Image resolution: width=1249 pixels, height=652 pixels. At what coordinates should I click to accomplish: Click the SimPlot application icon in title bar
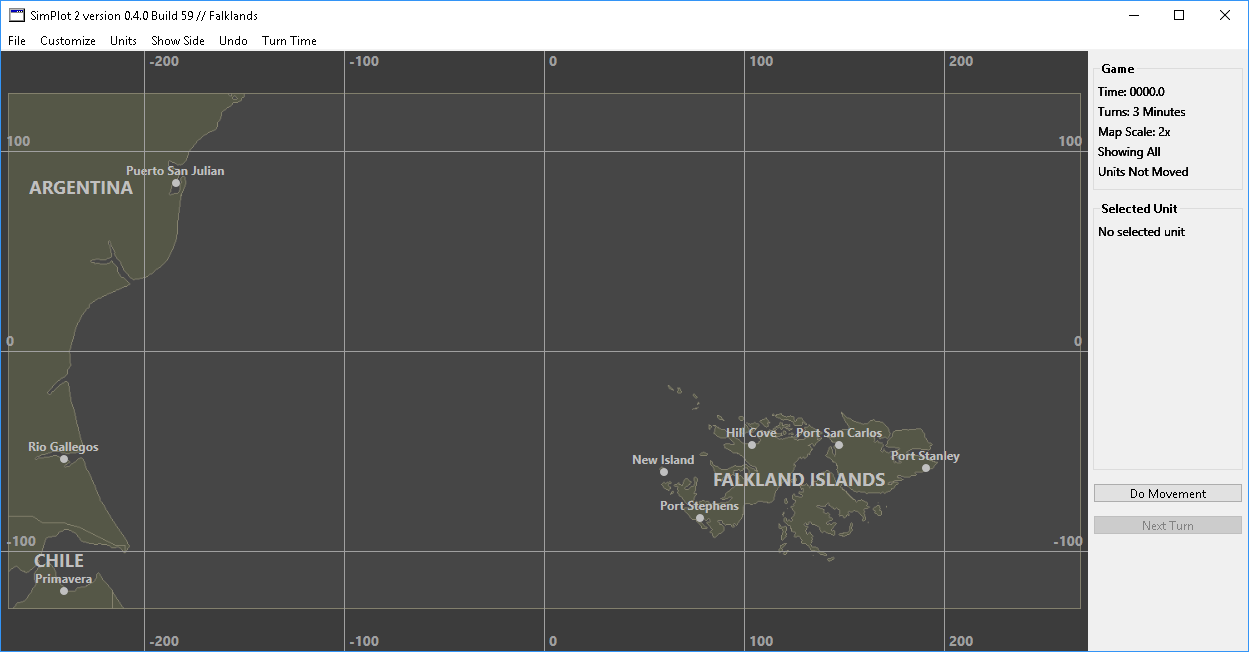pos(17,15)
